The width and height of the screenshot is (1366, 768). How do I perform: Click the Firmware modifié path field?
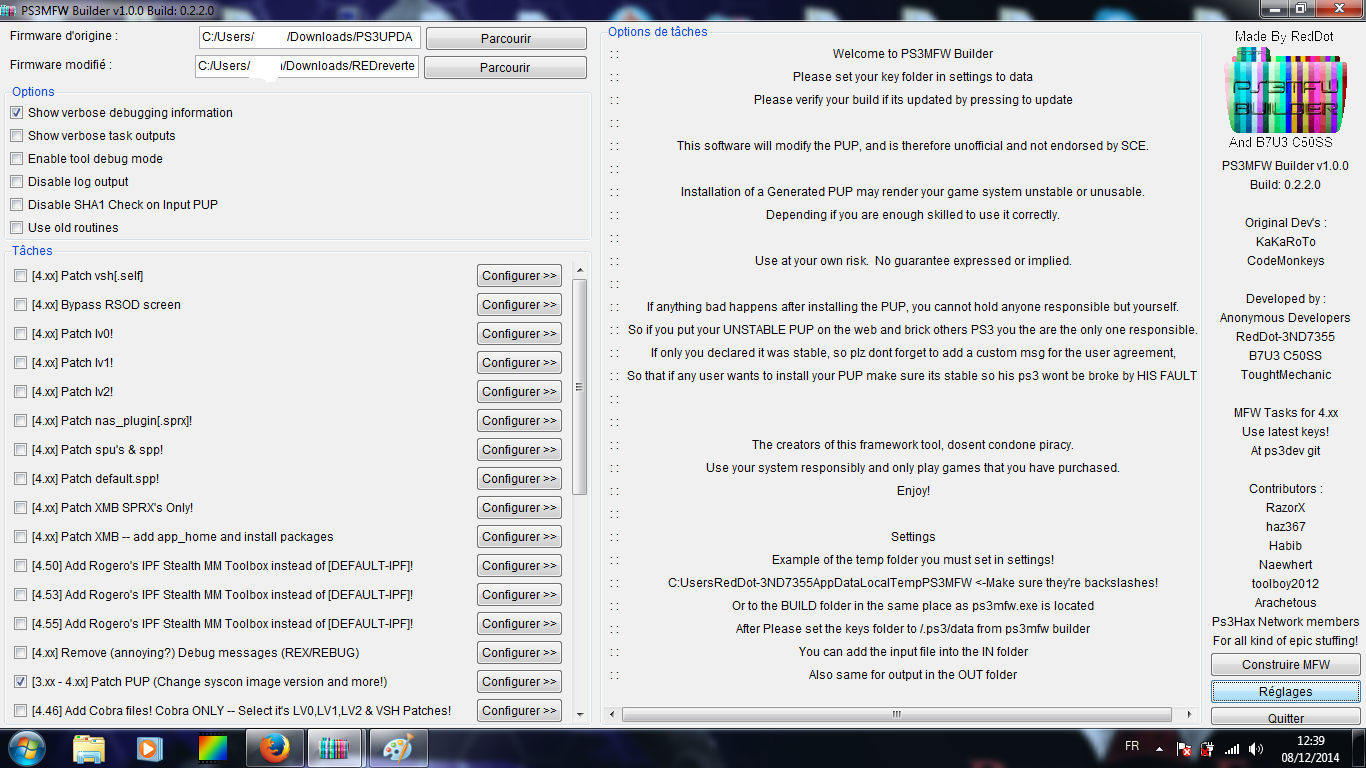307,67
